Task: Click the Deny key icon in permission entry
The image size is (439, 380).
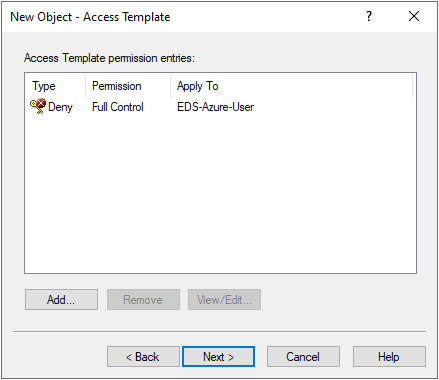Action: pyautogui.click(x=38, y=106)
